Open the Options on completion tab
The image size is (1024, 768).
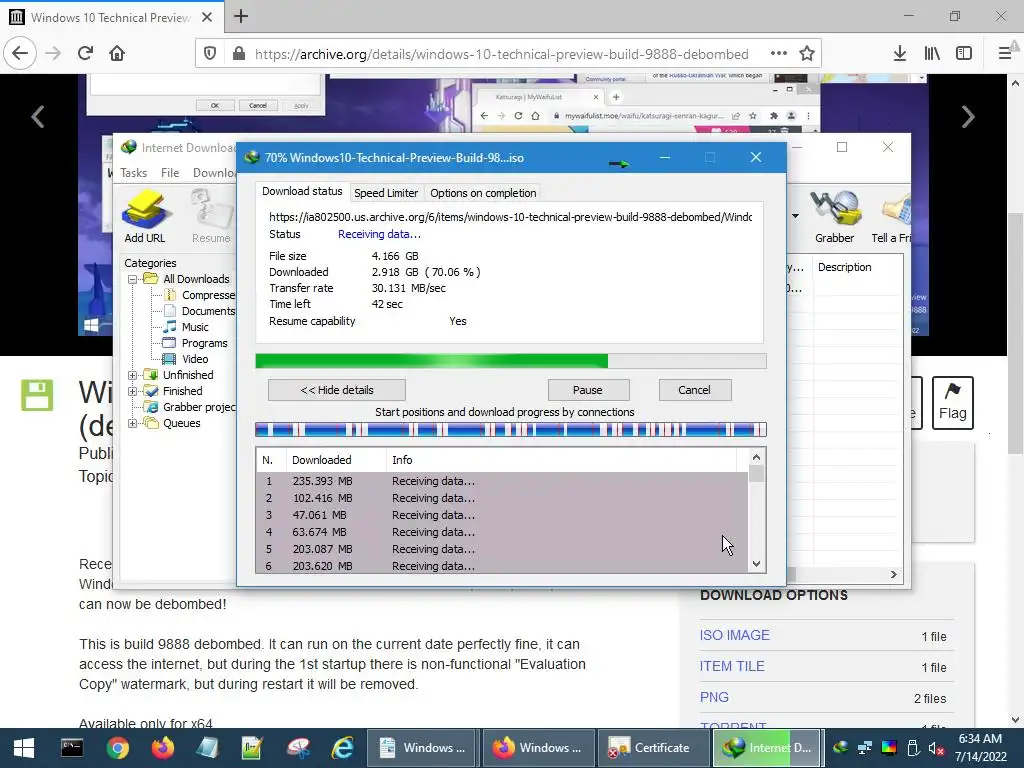point(483,193)
